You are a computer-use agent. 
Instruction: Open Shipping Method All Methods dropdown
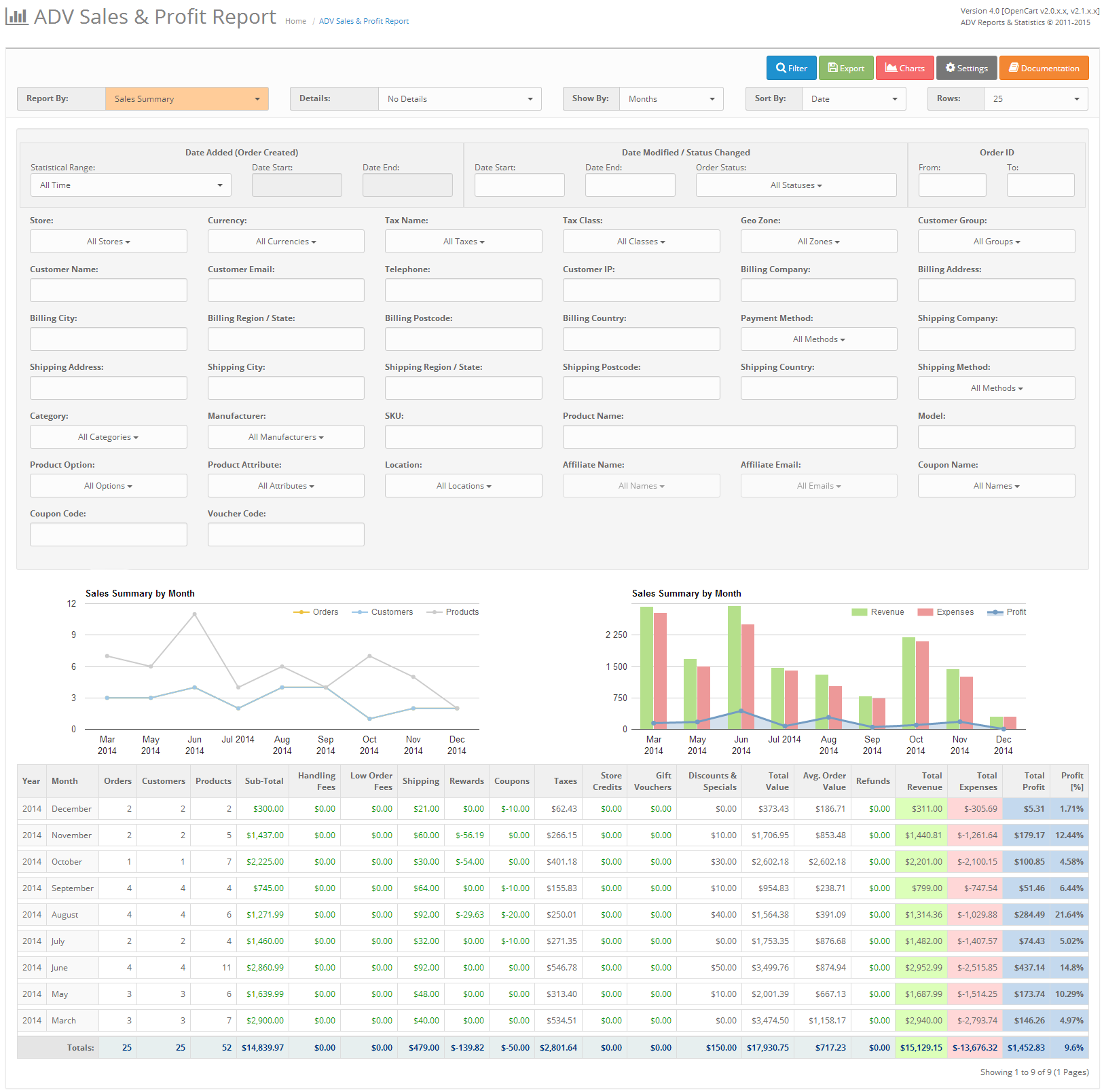(x=997, y=388)
